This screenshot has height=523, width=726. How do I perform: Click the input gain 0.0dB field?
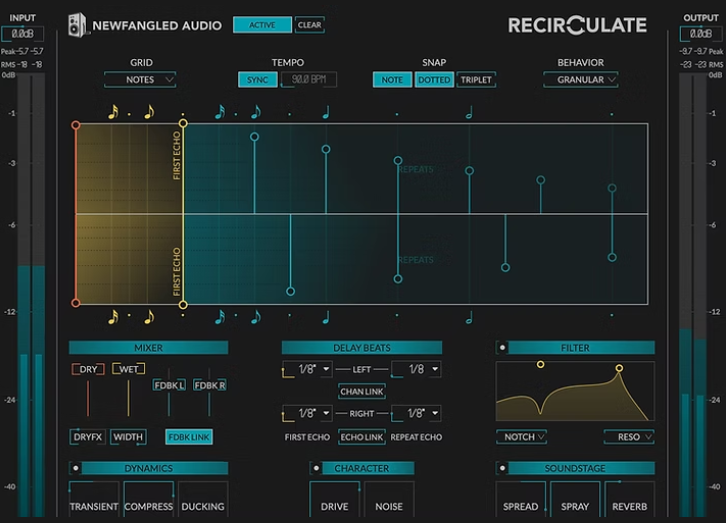coord(22,34)
